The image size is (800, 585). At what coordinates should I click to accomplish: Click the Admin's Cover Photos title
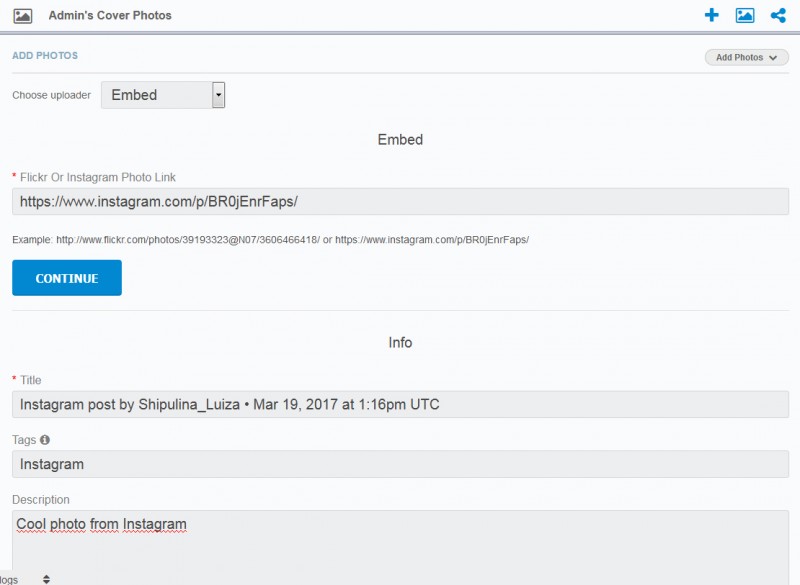pos(110,15)
